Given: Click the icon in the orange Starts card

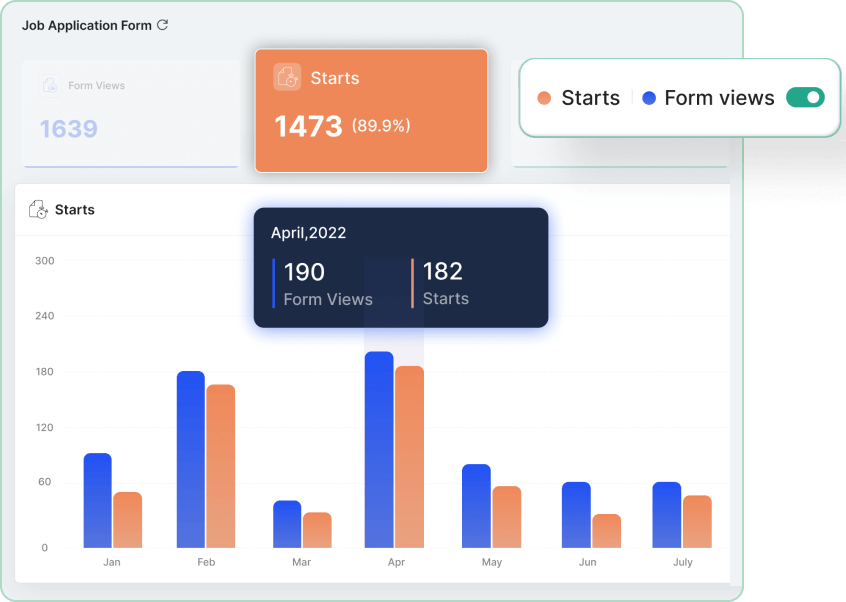Looking at the screenshot, I should tap(288, 78).
